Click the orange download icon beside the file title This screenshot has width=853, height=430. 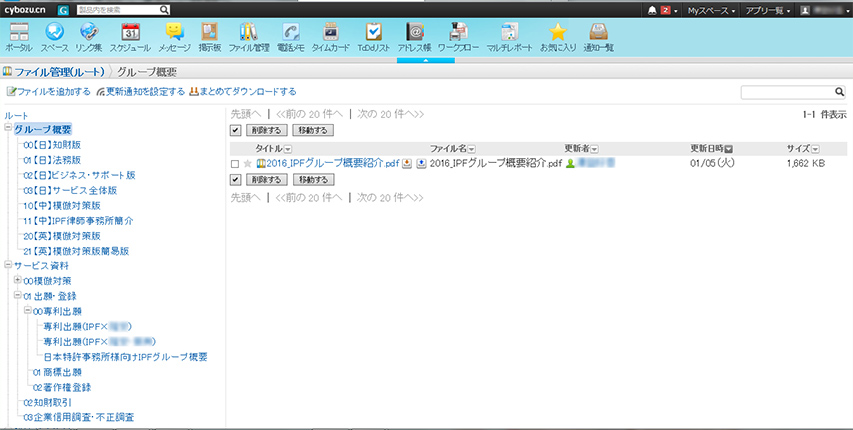pos(406,163)
